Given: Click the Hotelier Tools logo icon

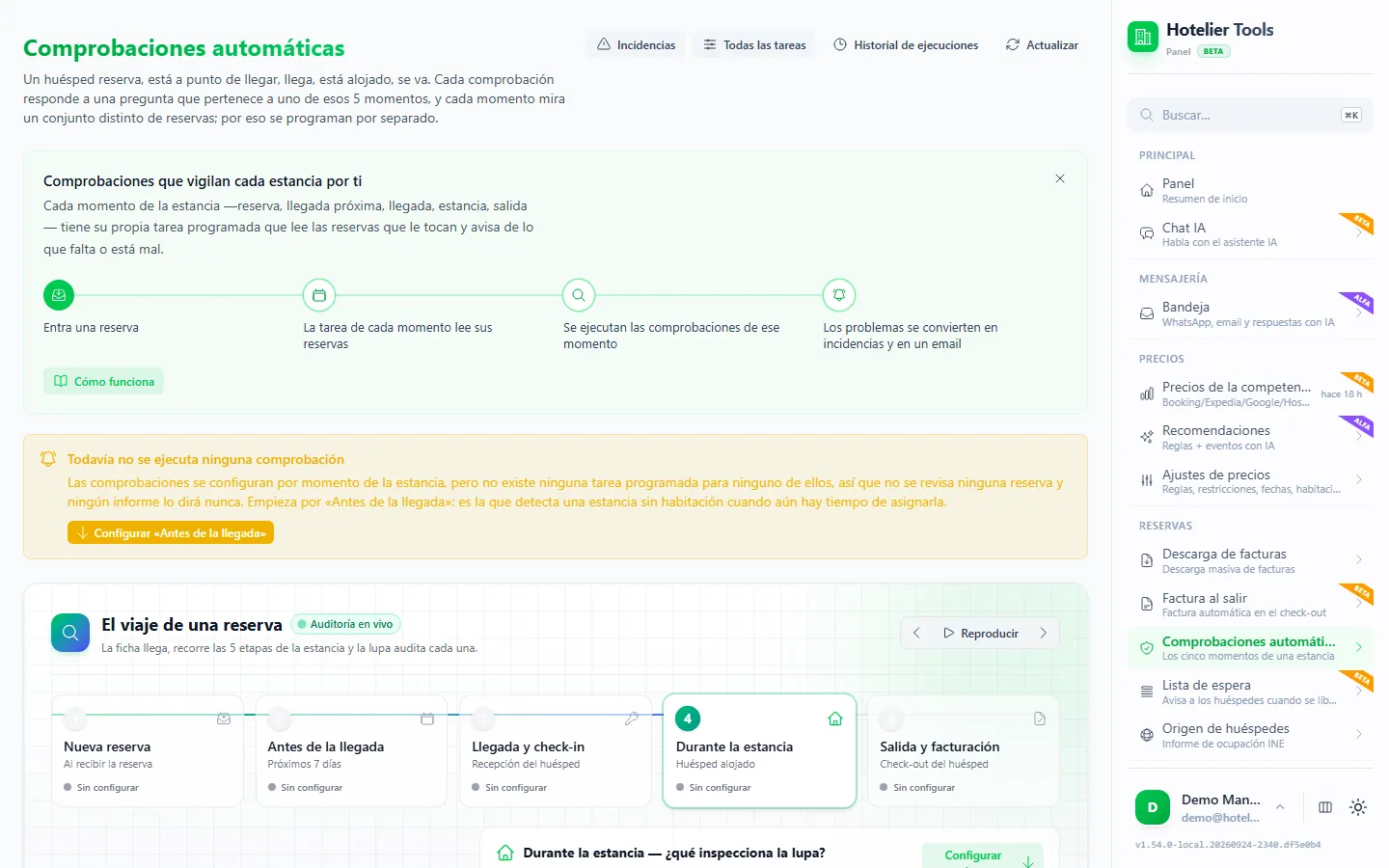Looking at the screenshot, I should pyautogui.click(x=1143, y=38).
